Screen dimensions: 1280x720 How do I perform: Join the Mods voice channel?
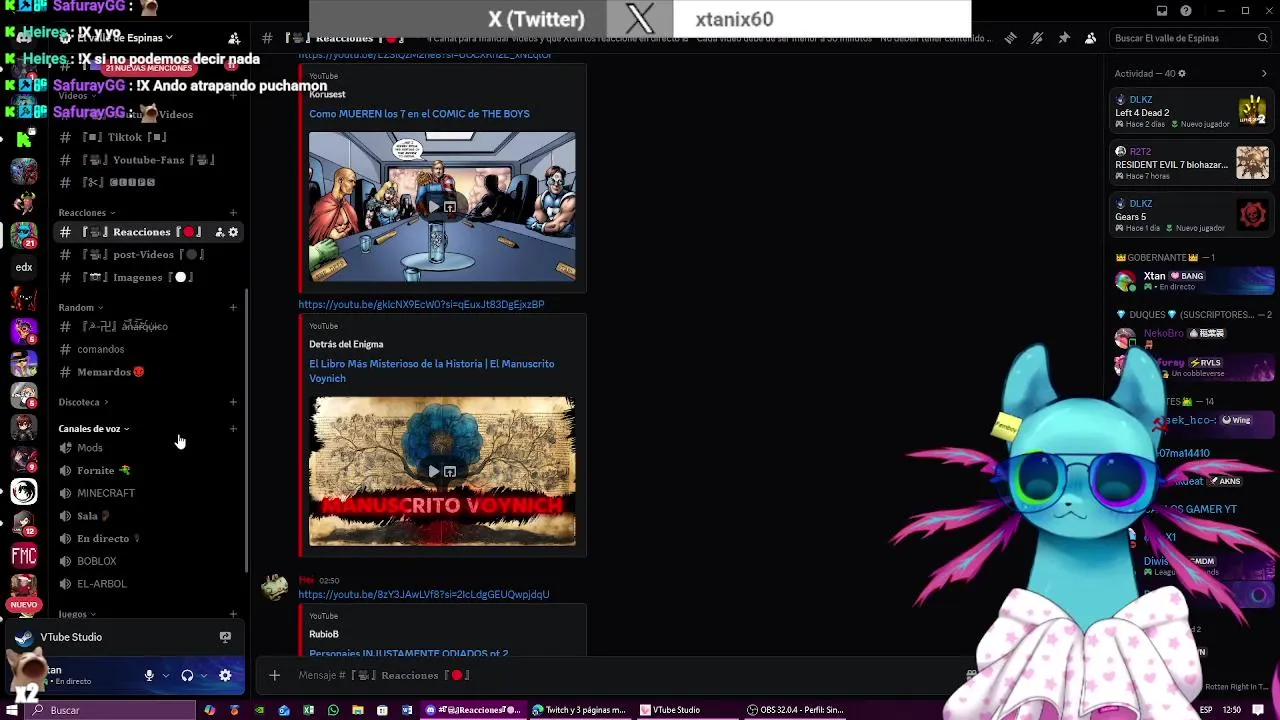148,448
